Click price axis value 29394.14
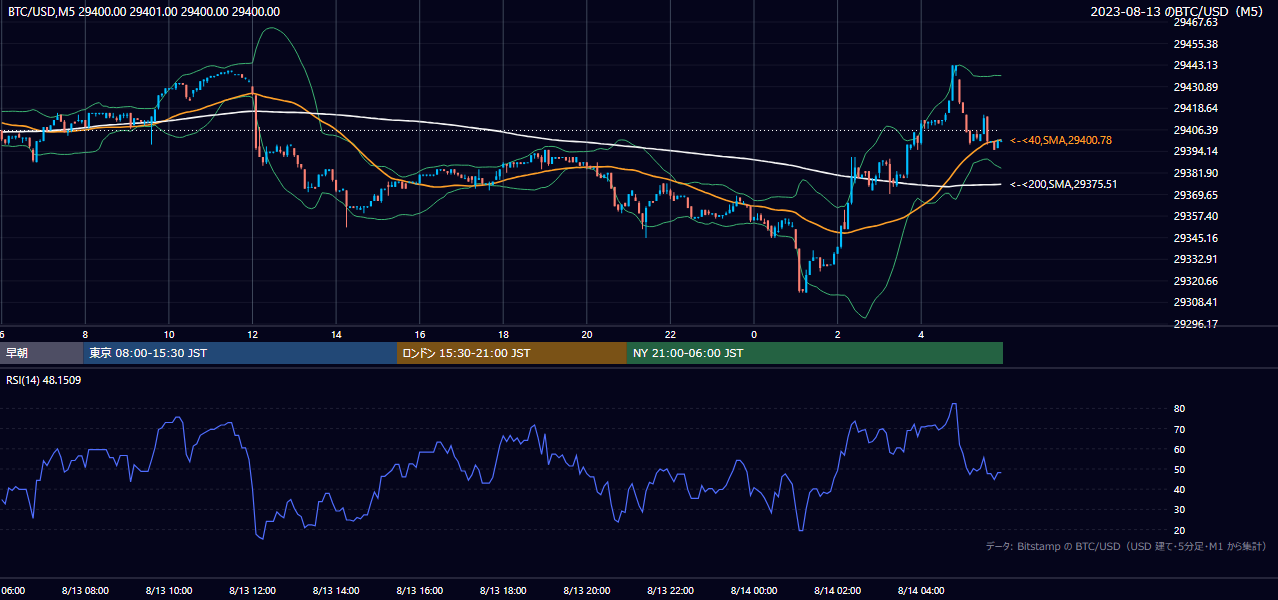This screenshot has height=600, width=1278. (x=1195, y=151)
